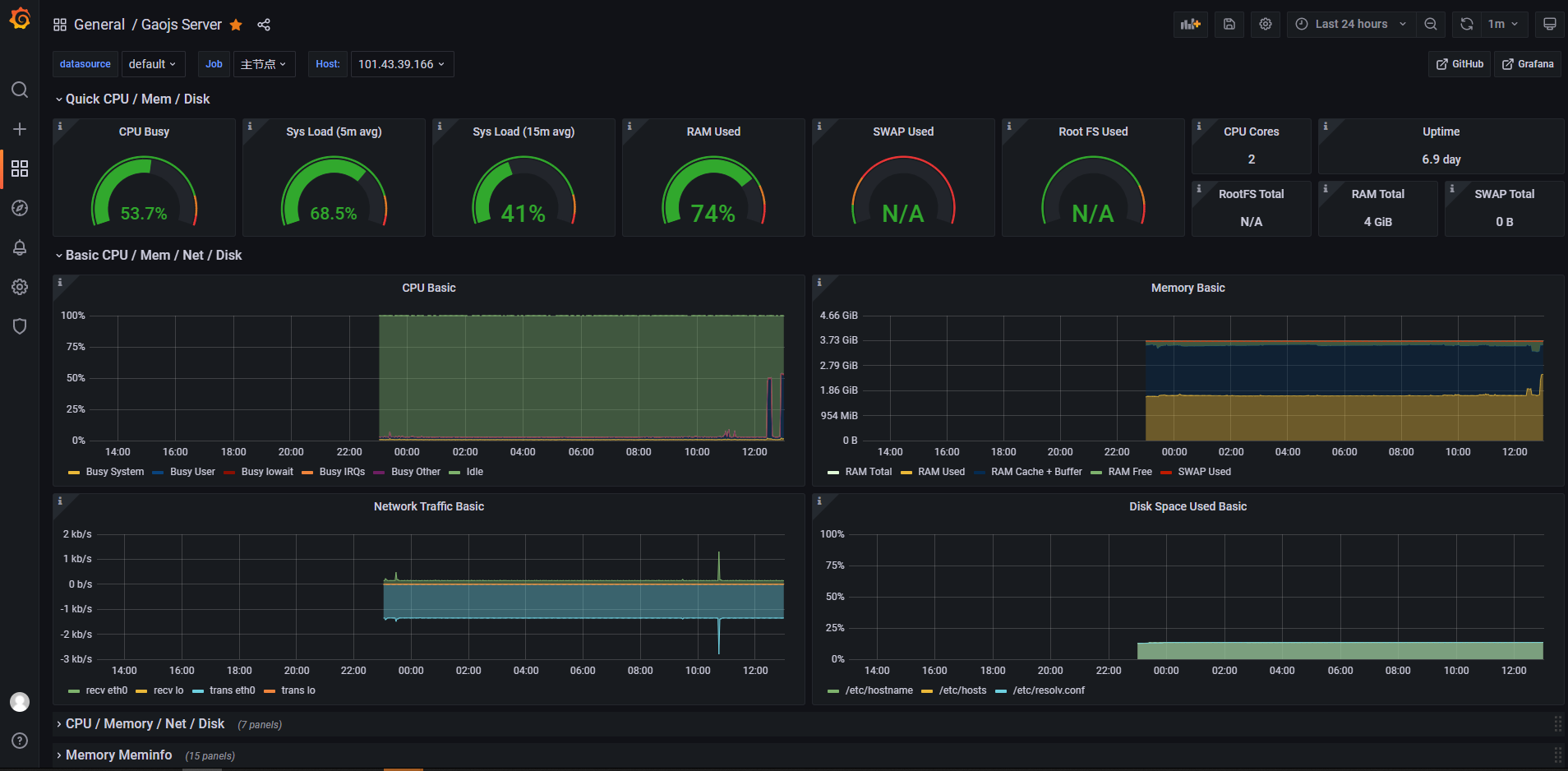Click the Add panel icon
Image resolution: width=1568 pixels, height=771 pixels.
coord(1191,24)
